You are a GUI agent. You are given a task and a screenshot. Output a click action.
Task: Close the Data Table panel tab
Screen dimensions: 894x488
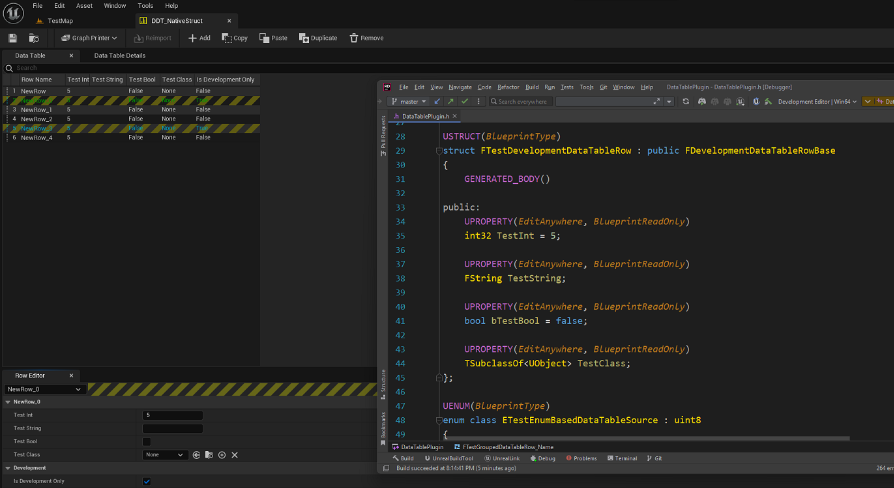click(x=71, y=55)
